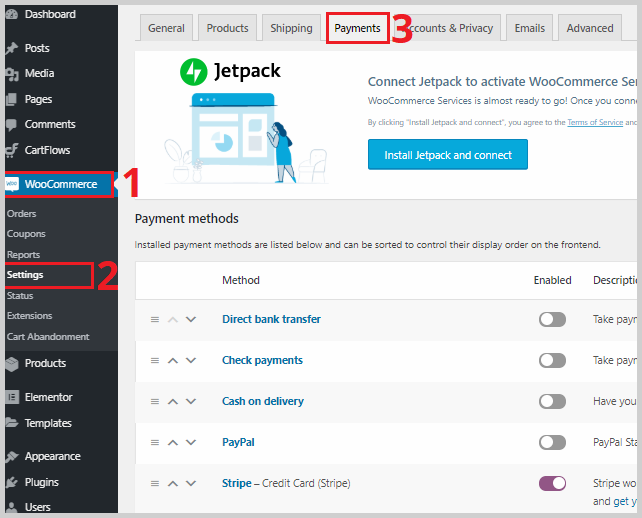Click the CartFlows icon
This screenshot has width=642, height=518.
click(x=12, y=150)
